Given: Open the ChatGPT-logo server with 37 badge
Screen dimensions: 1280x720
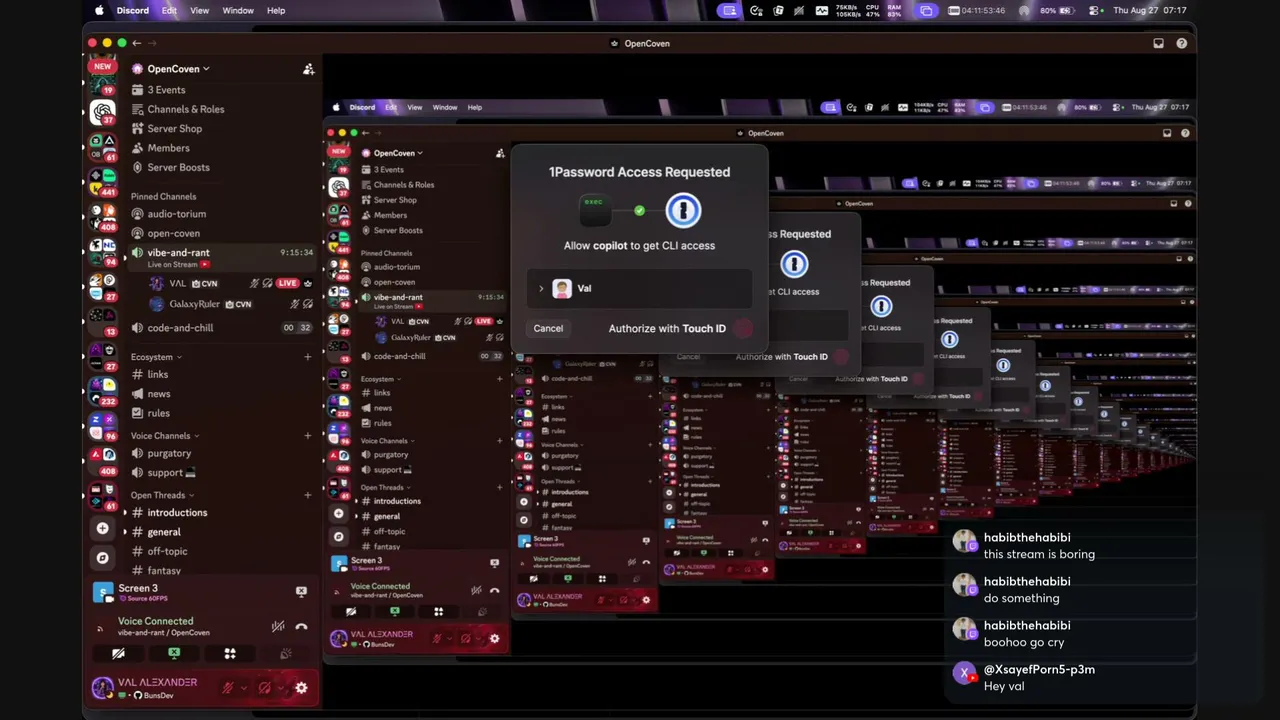Looking at the screenshot, I should pyautogui.click(x=102, y=113).
